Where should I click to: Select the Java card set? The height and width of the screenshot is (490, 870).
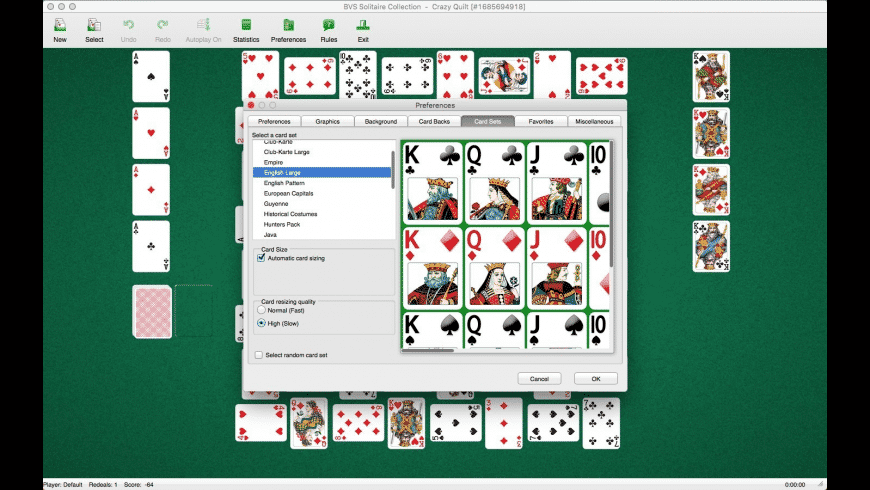(x=322, y=235)
